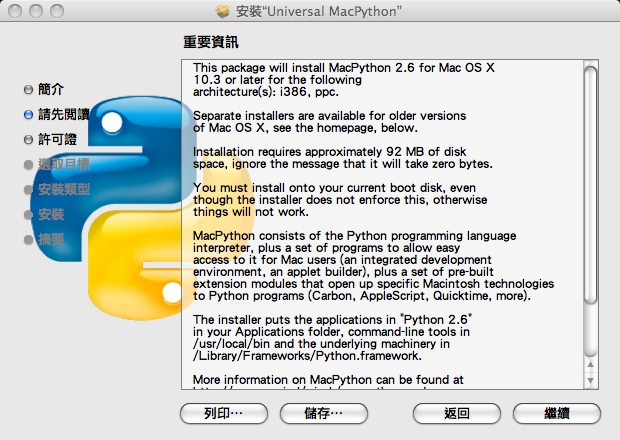Click the line 'architecture(s): i386, ppc.'

[x=266, y=92]
